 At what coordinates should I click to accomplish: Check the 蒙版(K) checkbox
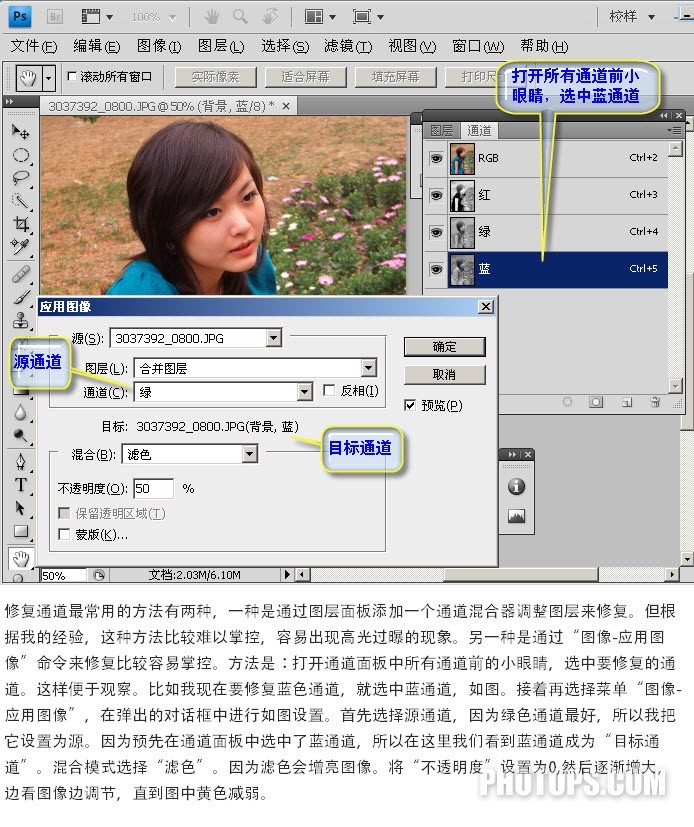(64, 534)
